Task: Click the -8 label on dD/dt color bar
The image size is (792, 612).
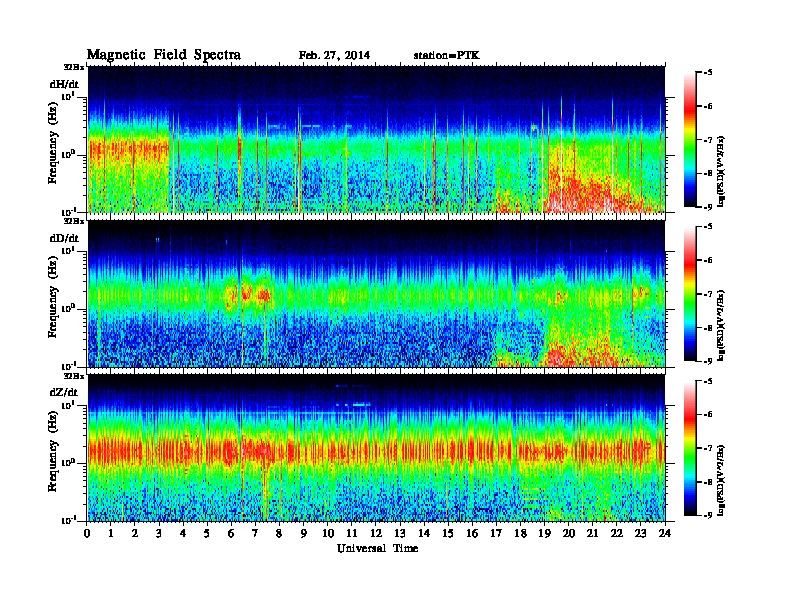Action: click(x=708, y=327)
